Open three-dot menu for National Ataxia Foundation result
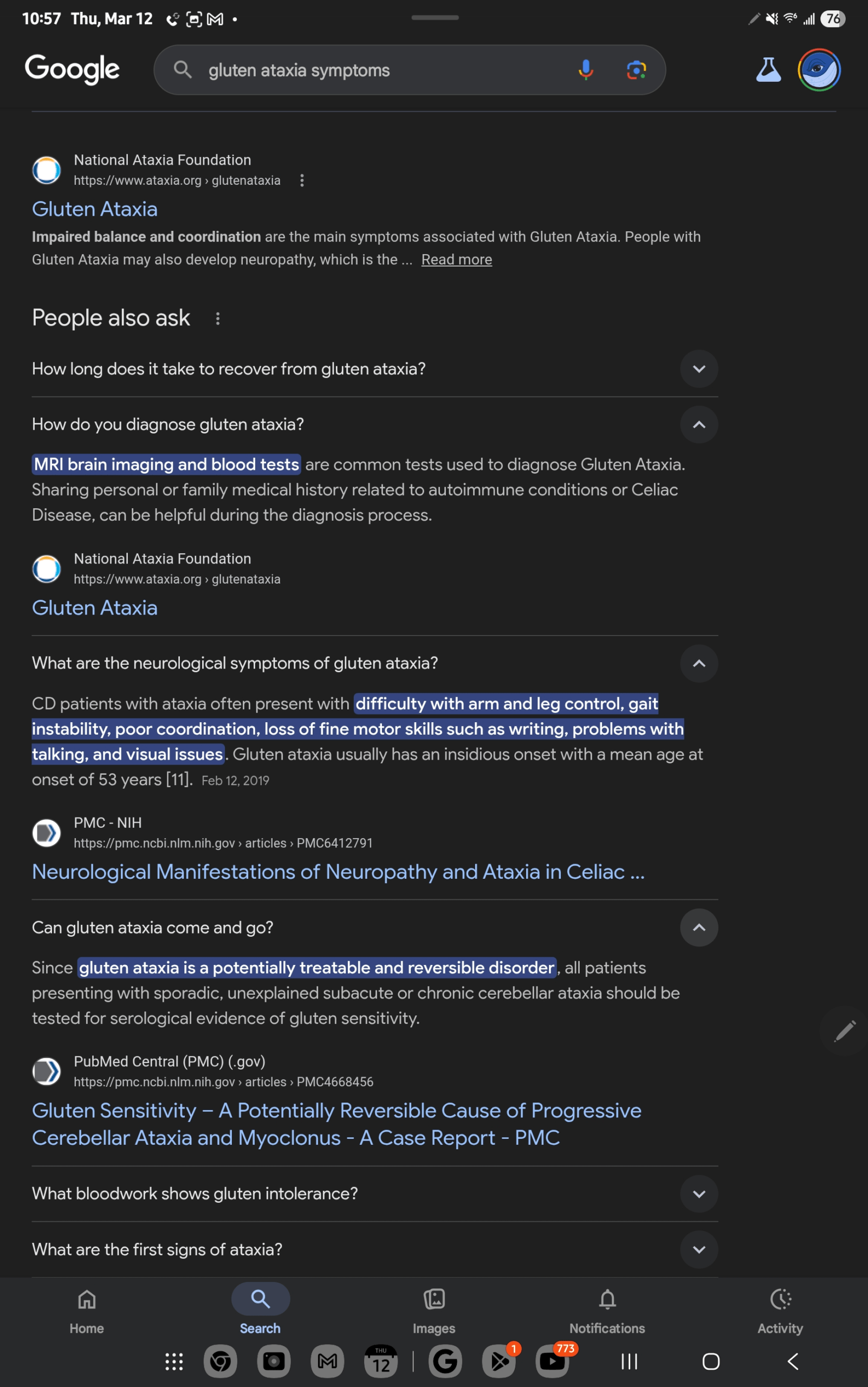Image resolution: width=868 pixels, height=1387 pixels. click(302, 180)
